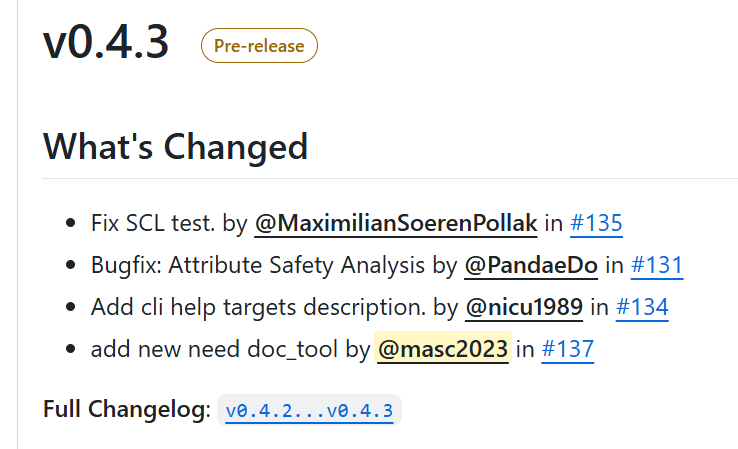This screenshot has width=738, height=449.
Task: Open pull request #135
Action: [x=596, y=223]
